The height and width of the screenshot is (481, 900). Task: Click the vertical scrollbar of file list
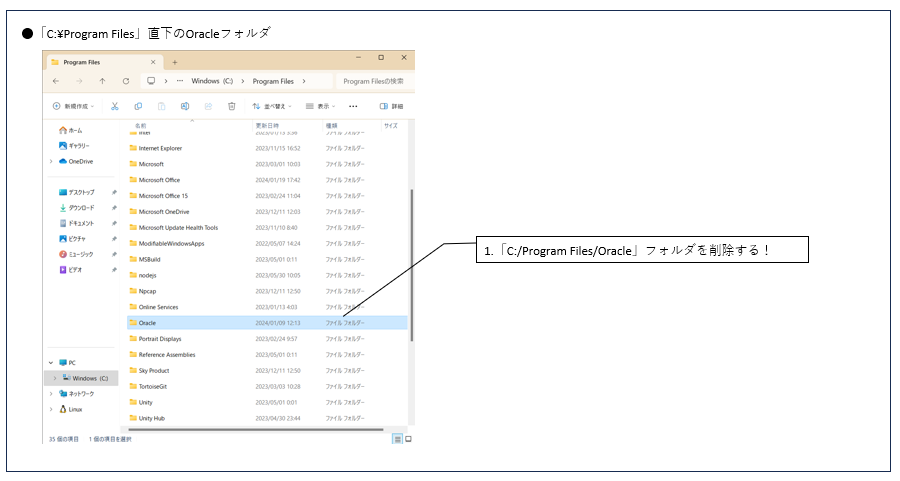412,265
